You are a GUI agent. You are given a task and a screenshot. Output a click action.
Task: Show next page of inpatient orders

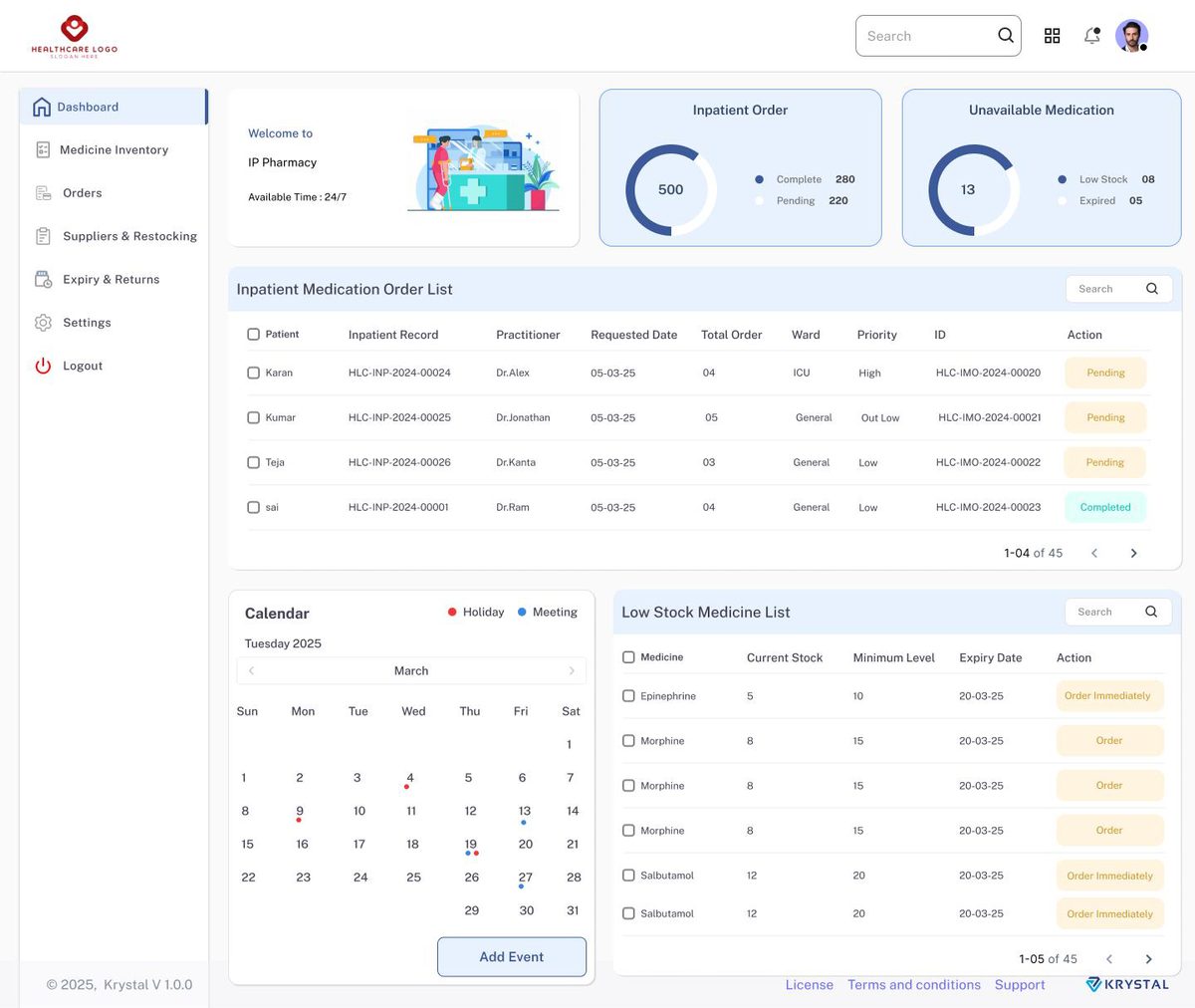pyautogui.click(x=1133, y=553)
